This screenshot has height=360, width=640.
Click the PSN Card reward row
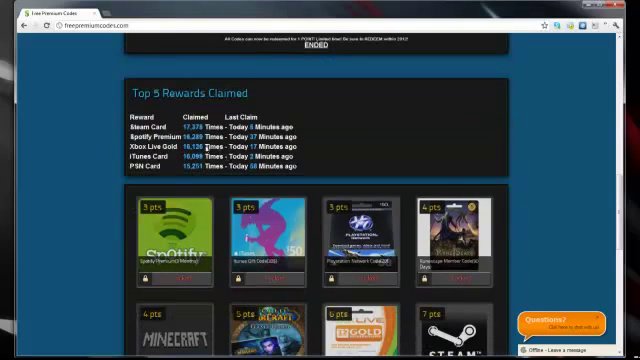pyautogui.click(x=213, y=166)
